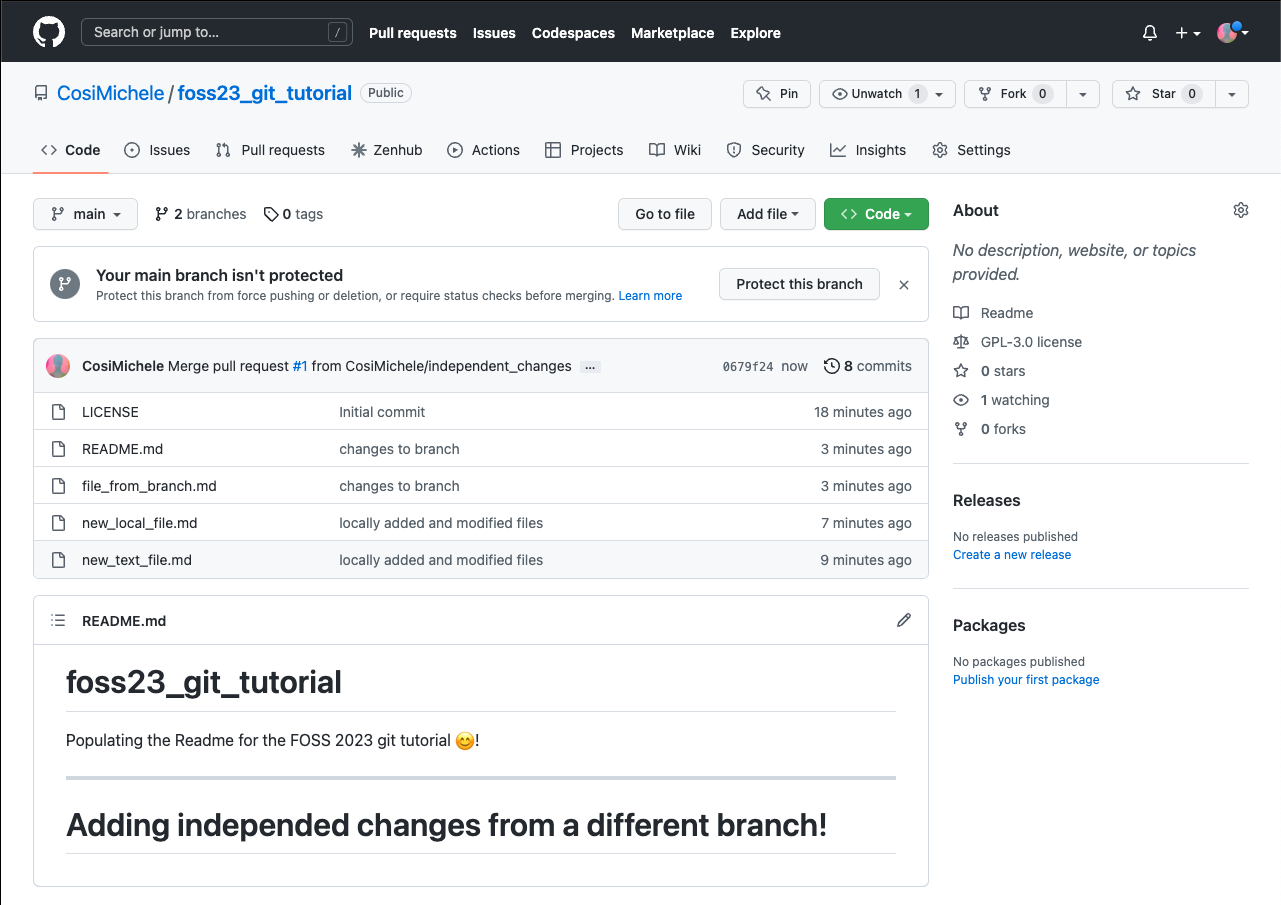Edit README with the pencil icon
1281x905 pixels.
pyautogui.click(x=904, y=620)
